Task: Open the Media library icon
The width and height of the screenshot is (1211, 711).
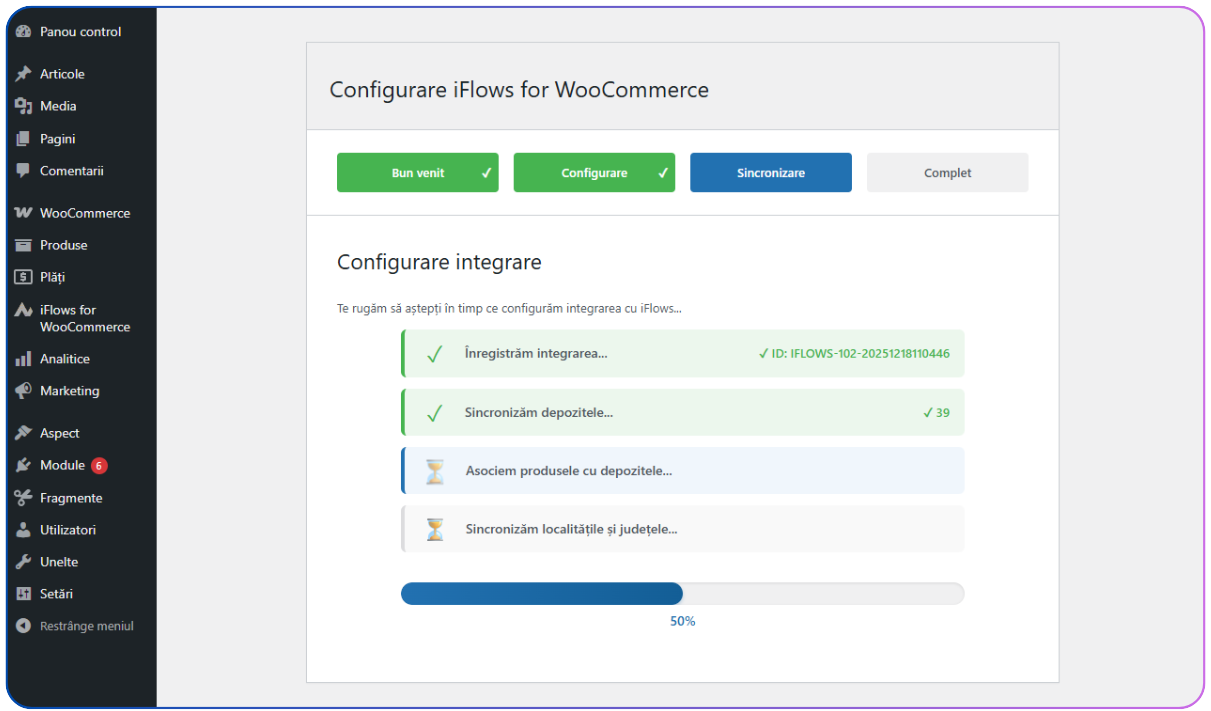Action: tap(21, 106)
